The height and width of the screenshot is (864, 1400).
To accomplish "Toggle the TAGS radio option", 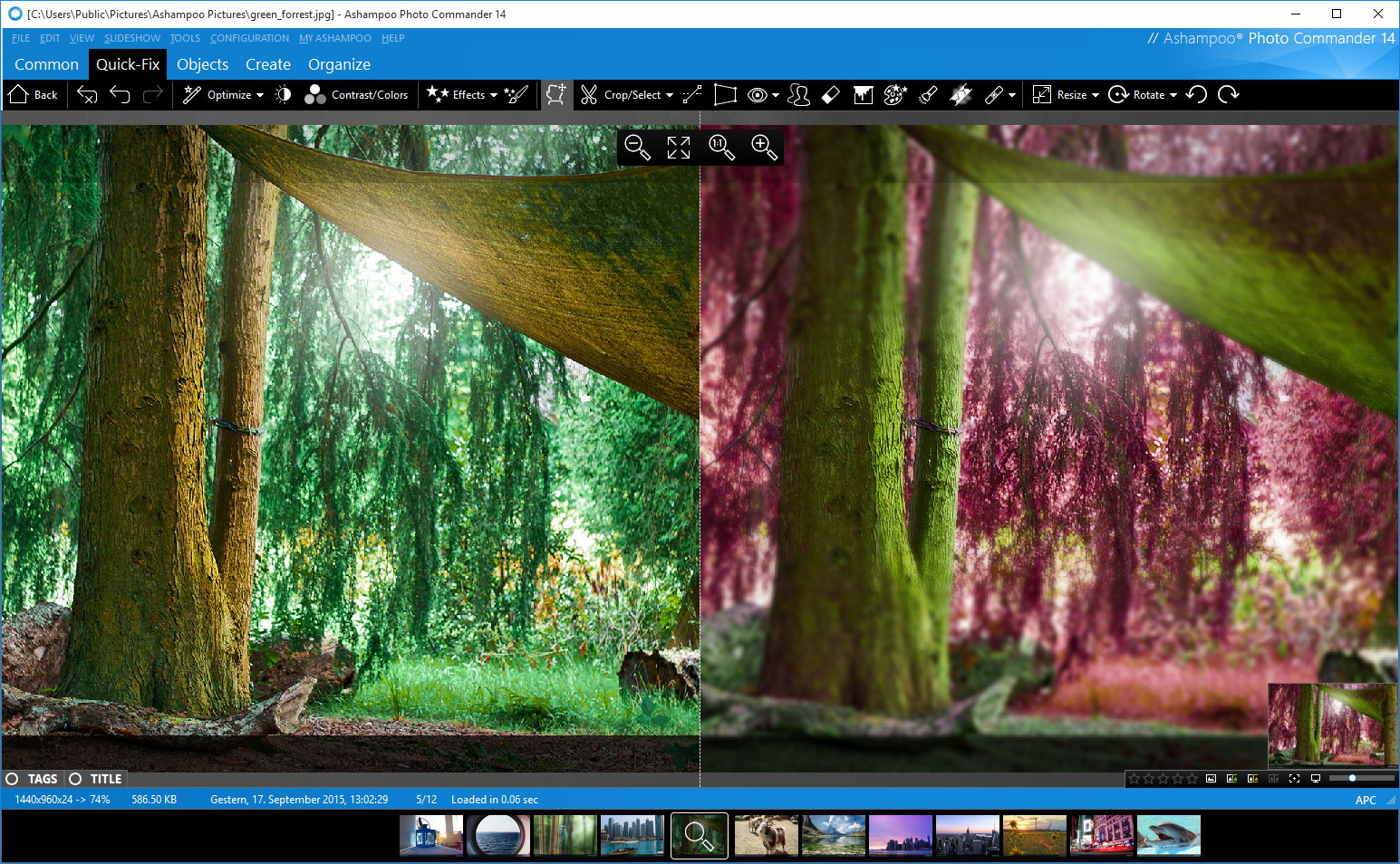I will coord(13,779).
